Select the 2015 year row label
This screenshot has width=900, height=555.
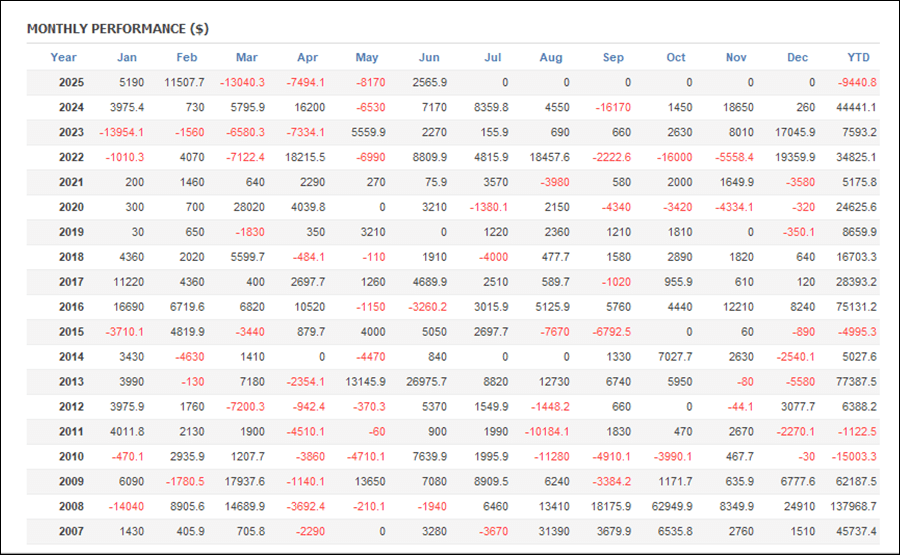coord(71,332)
